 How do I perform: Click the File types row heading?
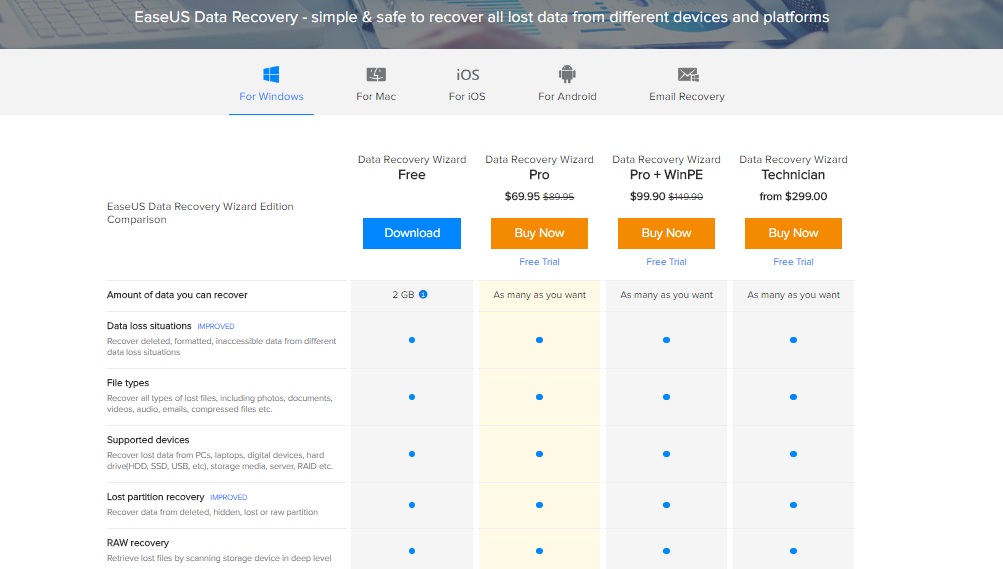pos(128,383)
